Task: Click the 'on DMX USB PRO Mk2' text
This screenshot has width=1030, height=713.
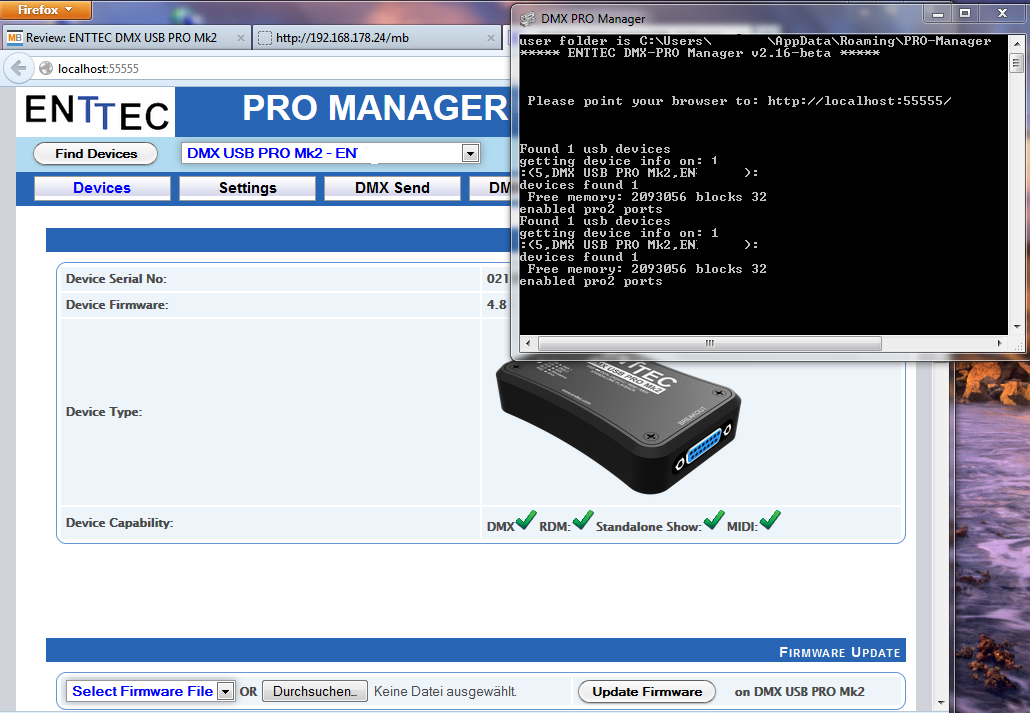Action: pyautogui.click(x=799, y=691)
